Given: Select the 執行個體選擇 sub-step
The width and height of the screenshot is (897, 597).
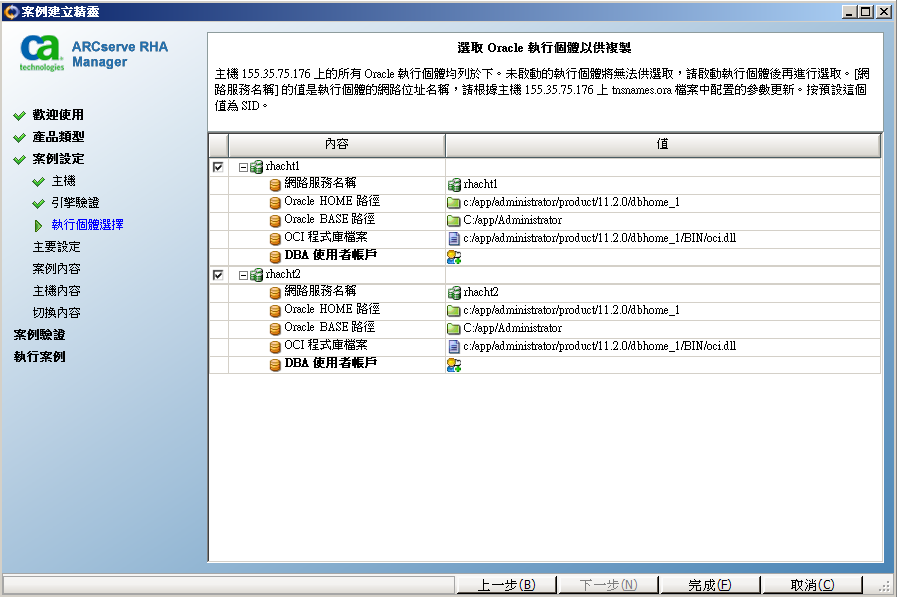Looking at the screenshot, I should coord(87,225).
